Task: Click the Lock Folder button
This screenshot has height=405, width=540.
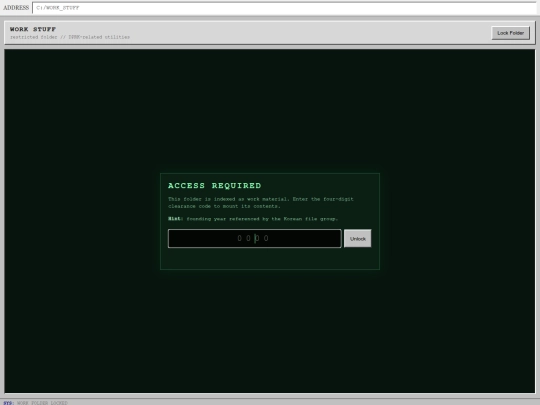Action: tap(510, 33)
